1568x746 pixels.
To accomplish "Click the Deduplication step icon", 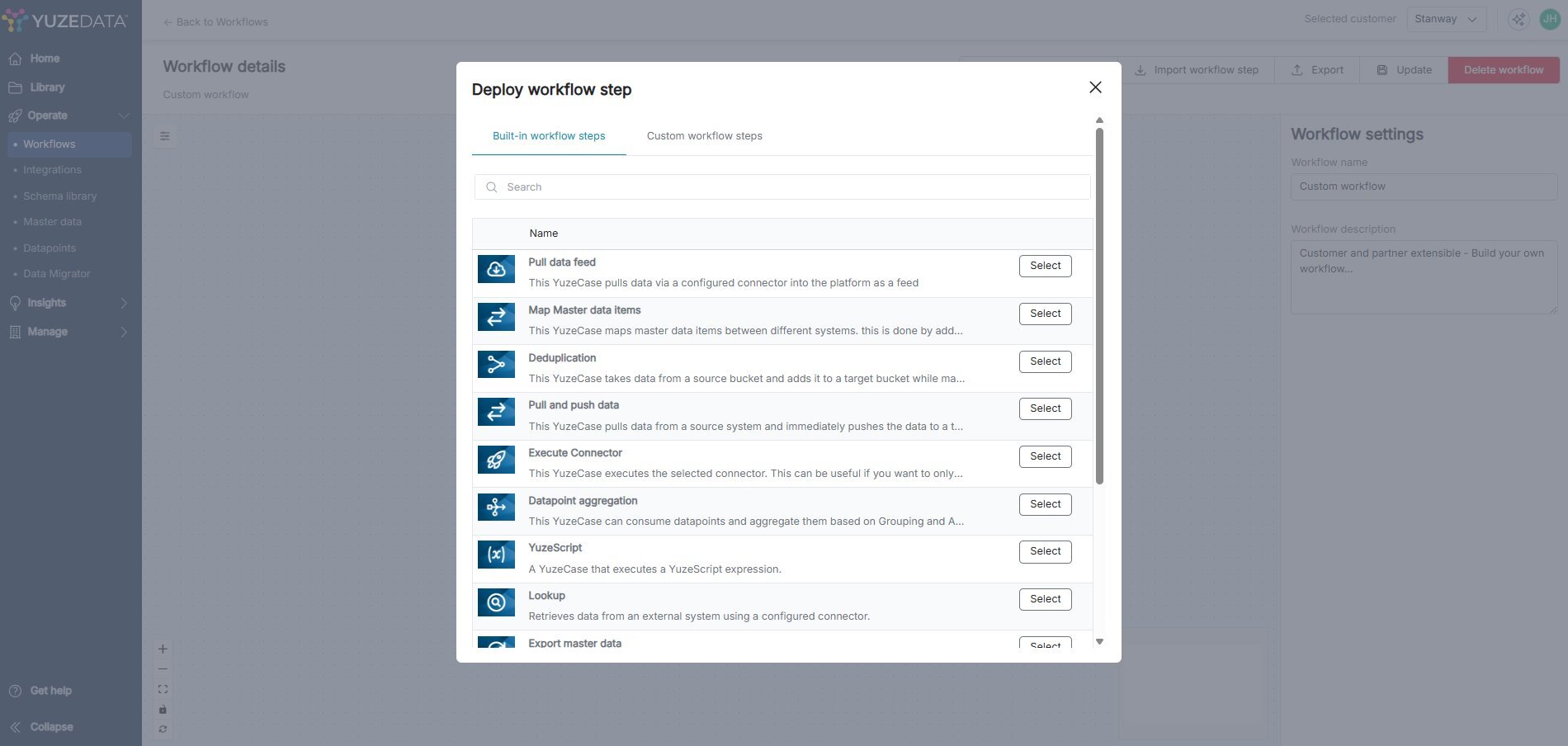I will tap(496, 365).
